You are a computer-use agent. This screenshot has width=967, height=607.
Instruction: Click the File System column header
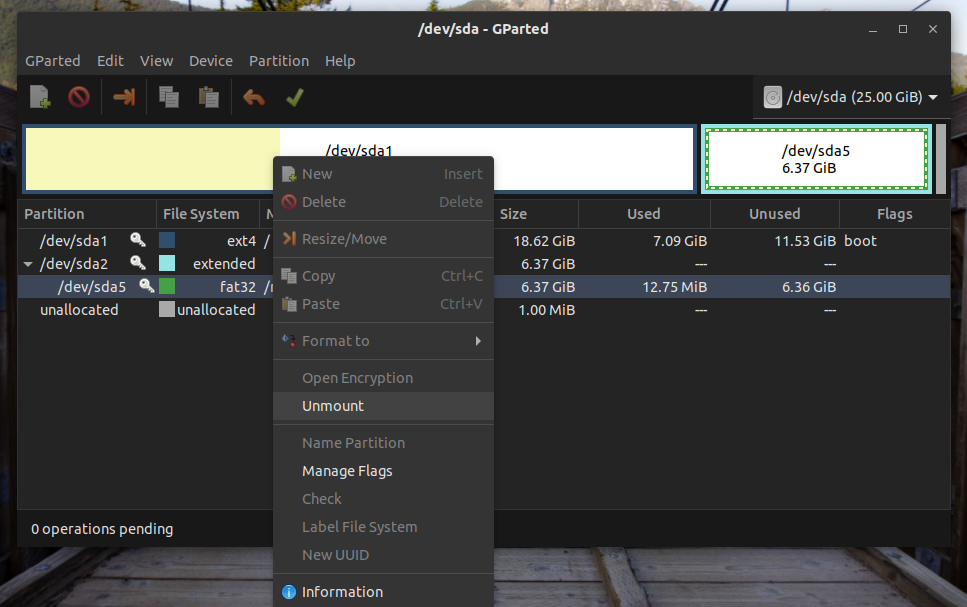tap(208, 214)
